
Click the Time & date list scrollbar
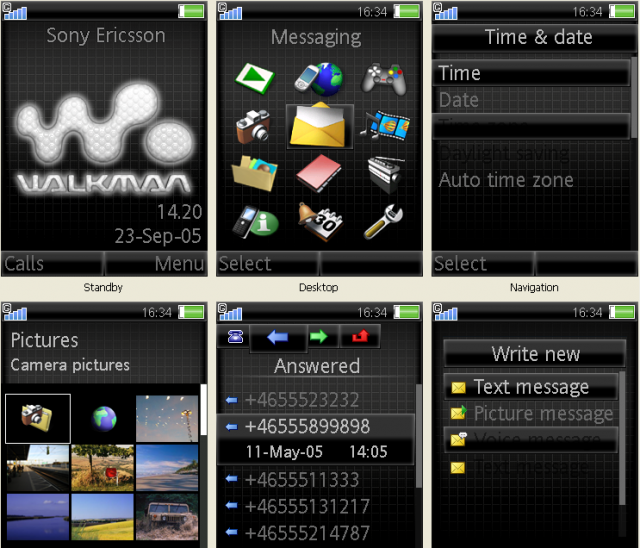(634, 98)
